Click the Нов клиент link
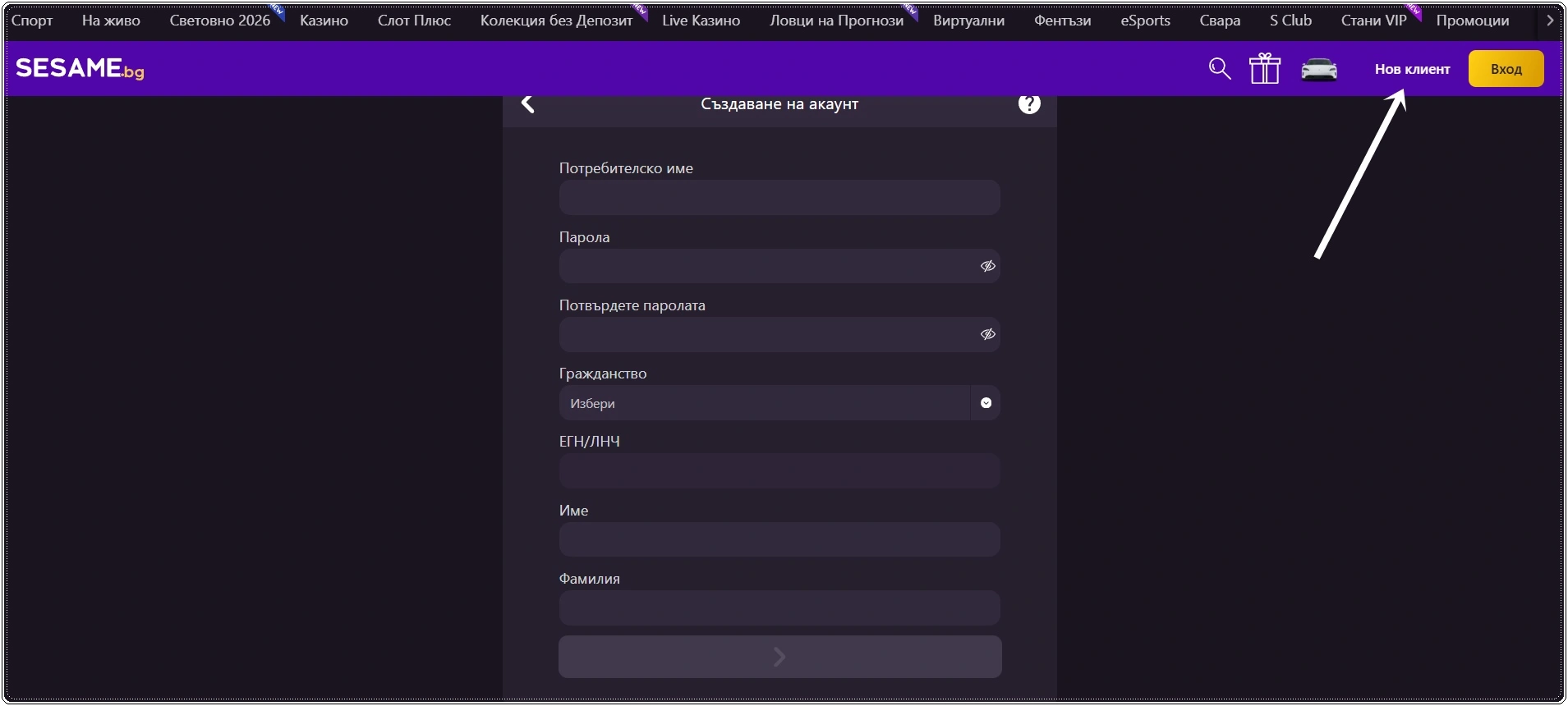1568x706 pixels. [x=1412, y=69]
